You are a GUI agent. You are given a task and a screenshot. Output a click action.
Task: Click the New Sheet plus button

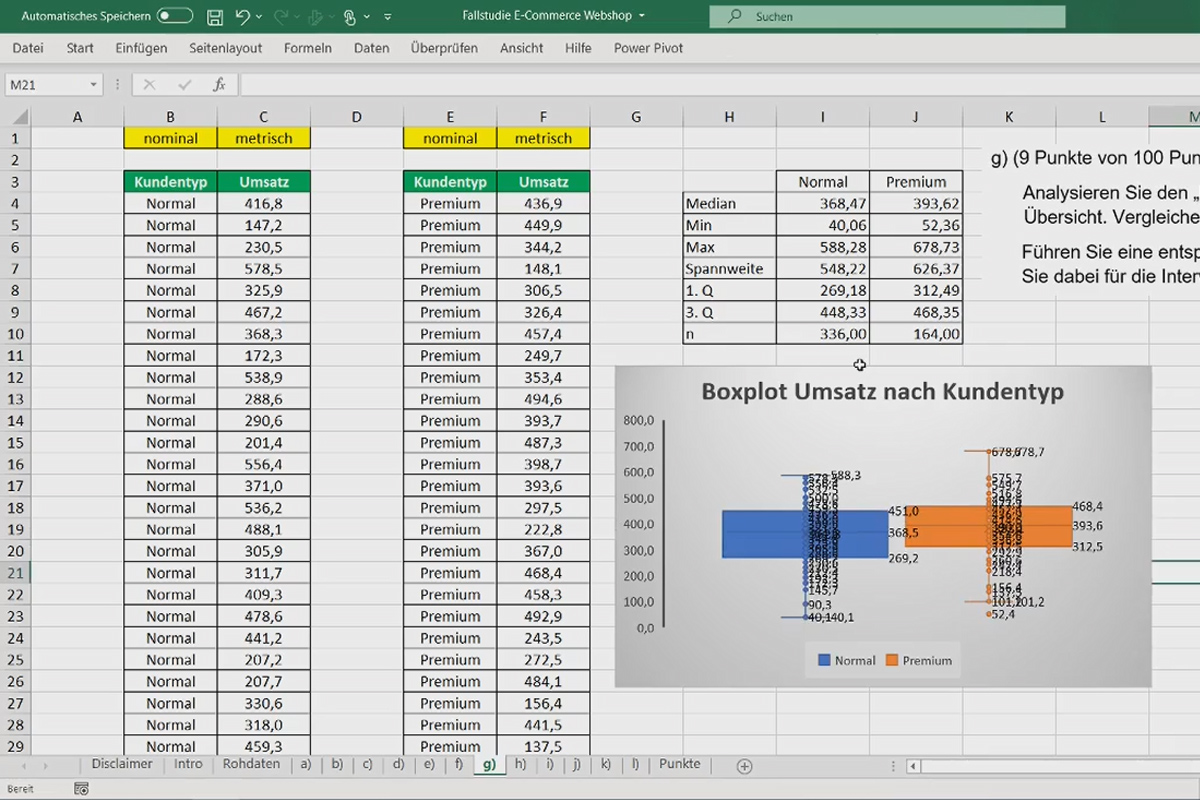coord(744,763)
